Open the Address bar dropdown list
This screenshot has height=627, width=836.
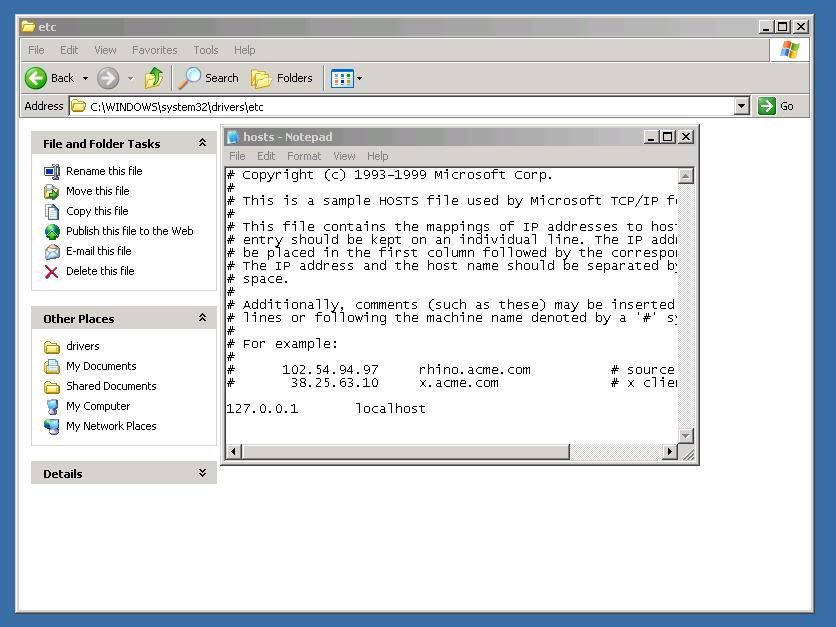click(742, 106)
